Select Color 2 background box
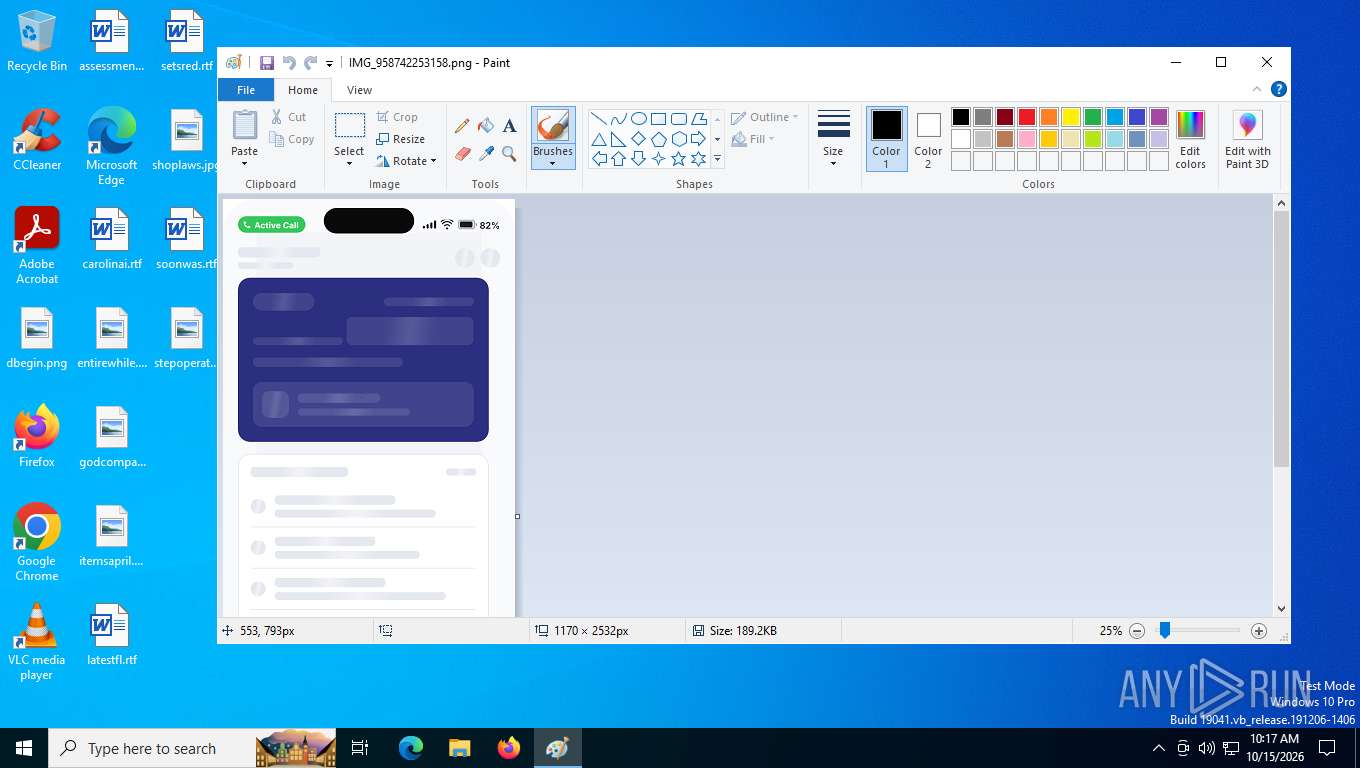 pyautogui.click(x=928, y=139)
